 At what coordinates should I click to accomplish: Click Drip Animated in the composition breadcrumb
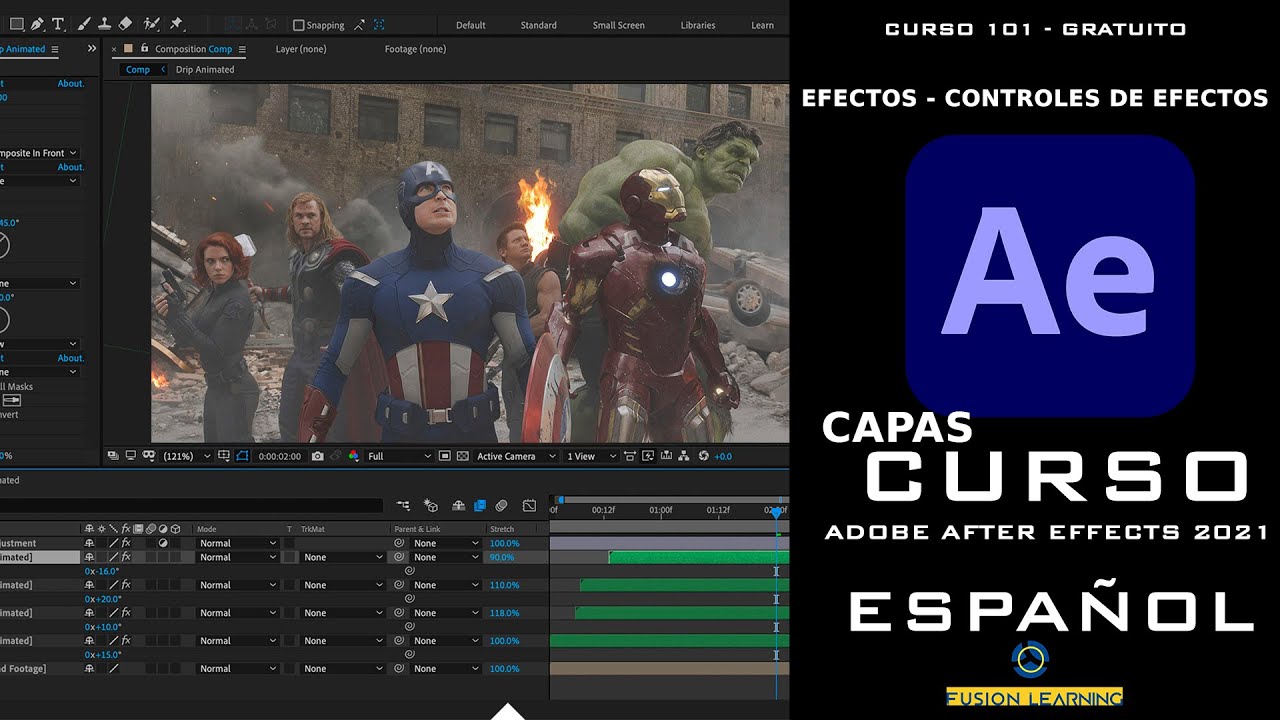coord(205,70)
